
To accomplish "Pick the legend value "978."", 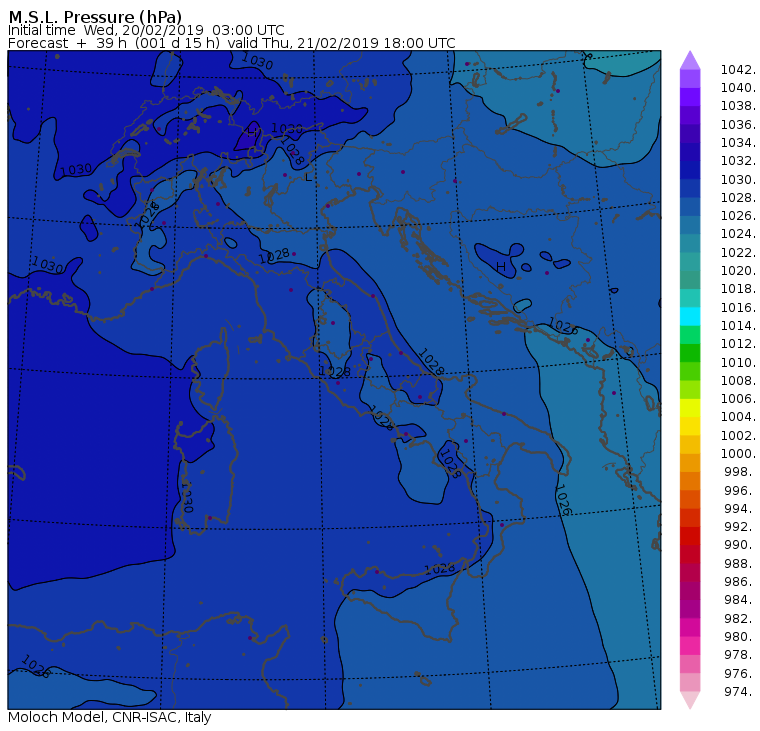I will pos(740,654).
